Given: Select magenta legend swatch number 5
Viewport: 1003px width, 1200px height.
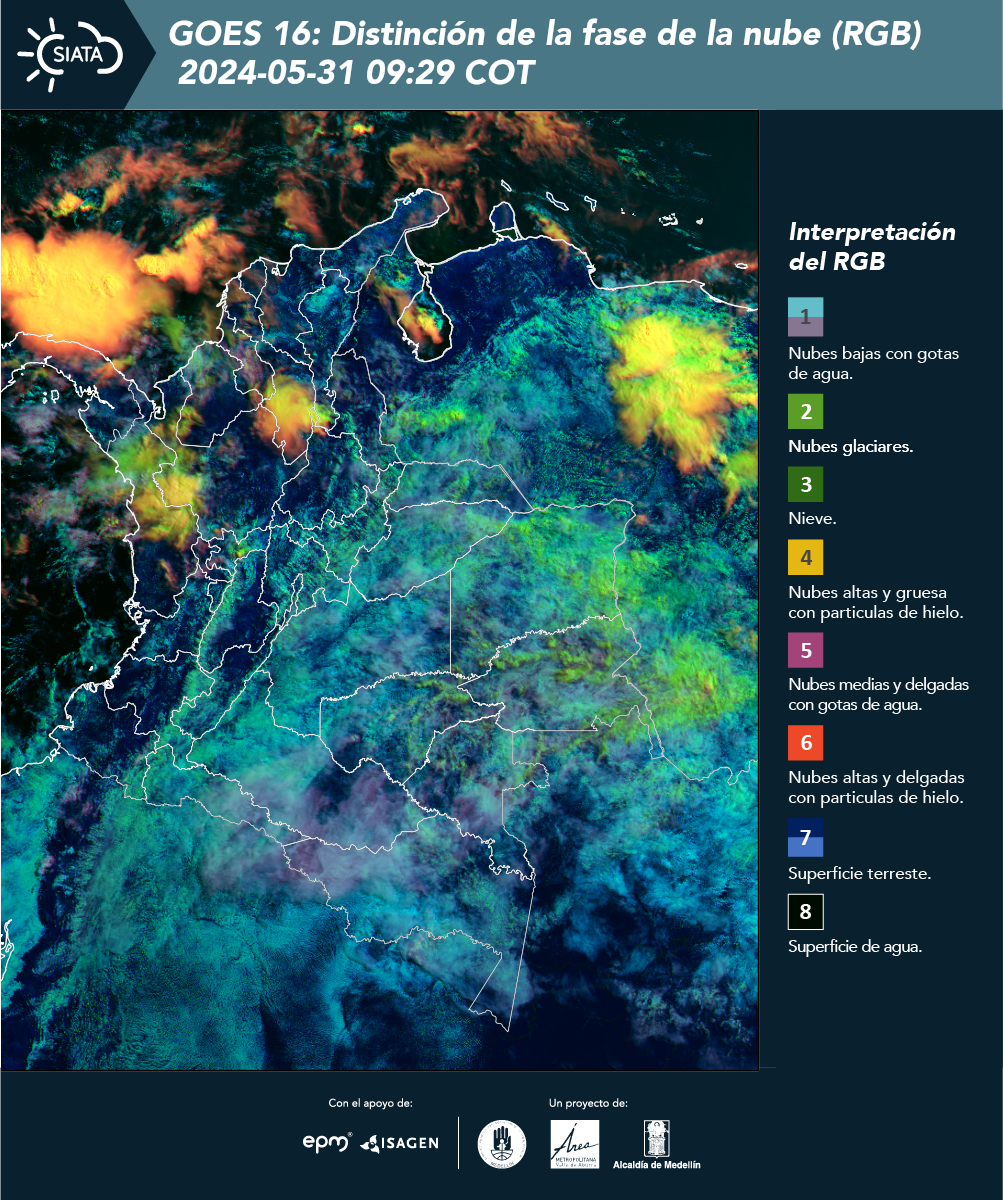Looking at the screenshot, I should coord(805,650).
